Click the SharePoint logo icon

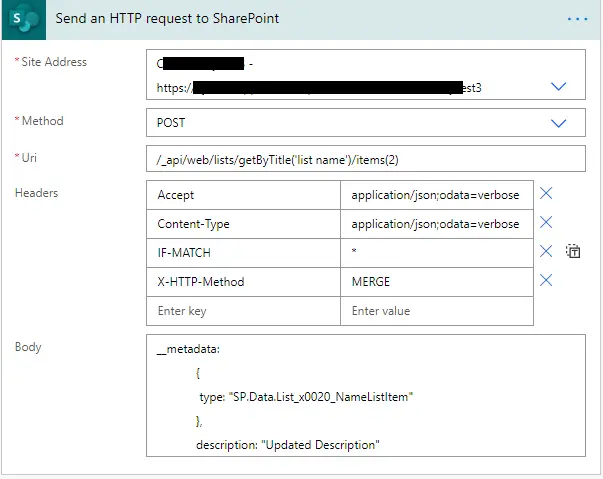24,19
